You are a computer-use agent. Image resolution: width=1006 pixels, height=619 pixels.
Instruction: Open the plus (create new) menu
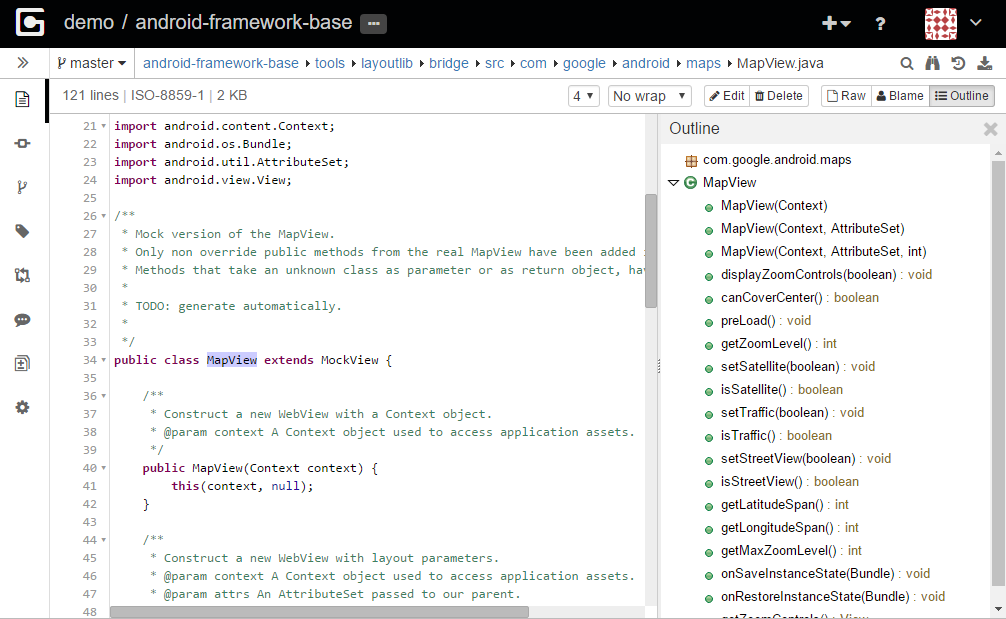click(x=836, y=24)
